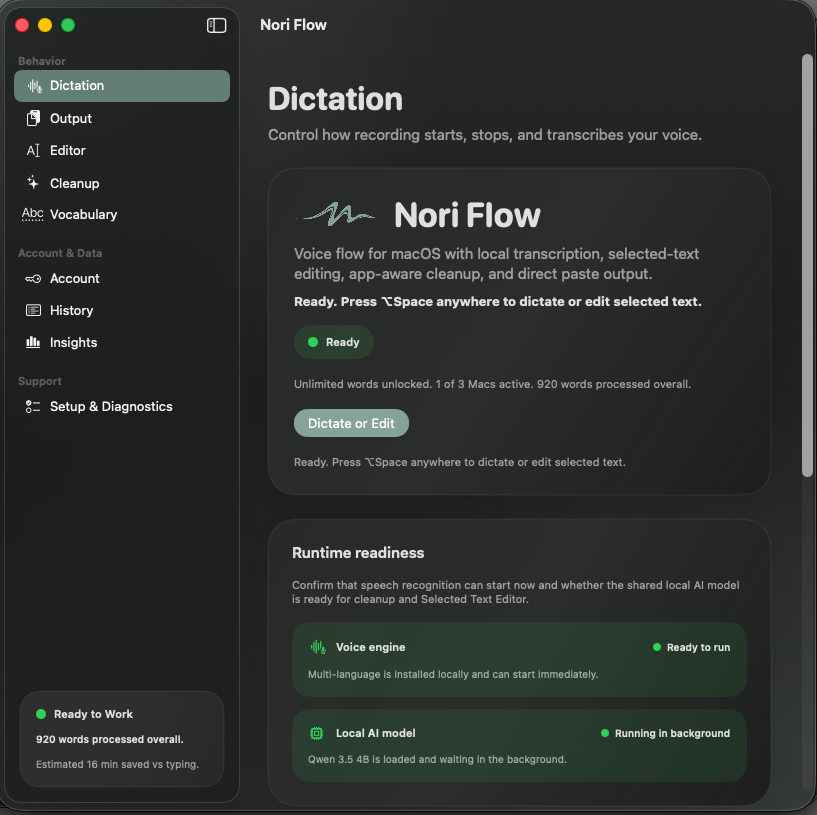Click the Local AI model readiness card

coord(519,746)
